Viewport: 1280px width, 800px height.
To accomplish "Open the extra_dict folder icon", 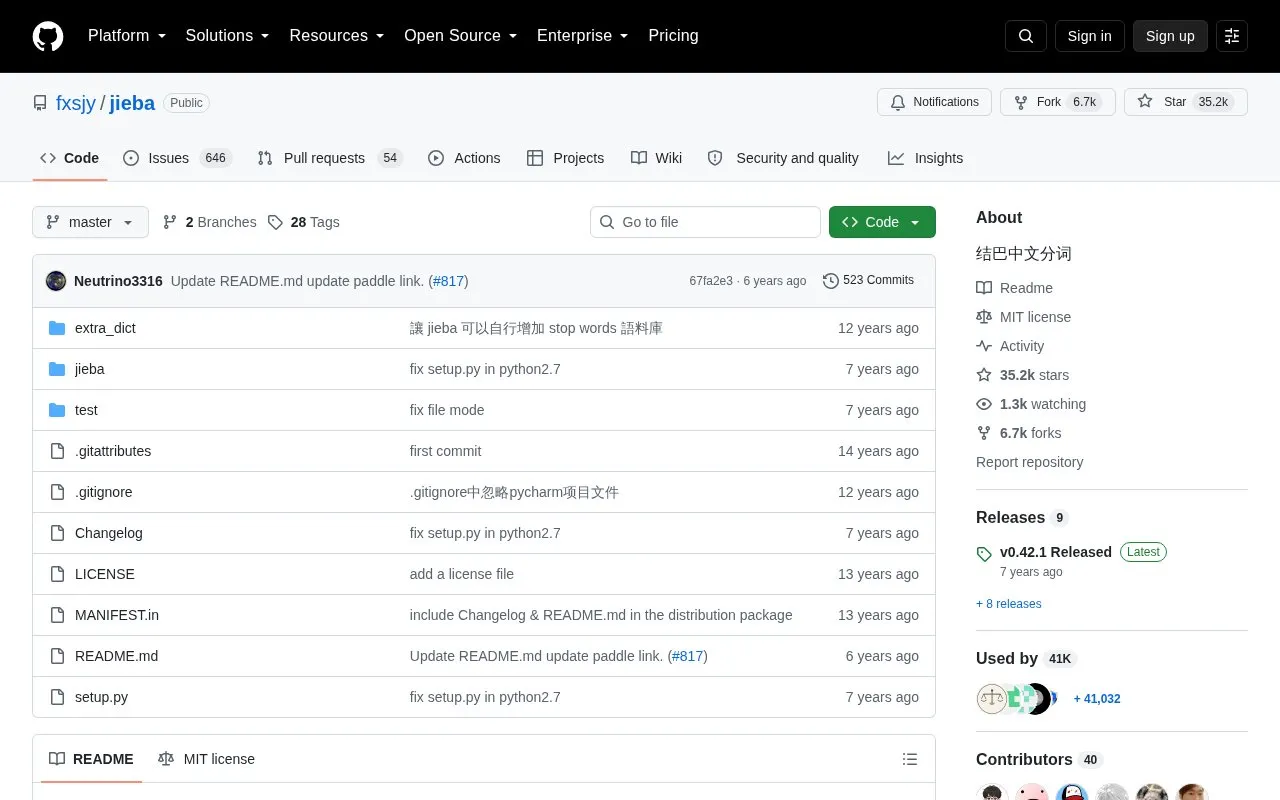I will [57, 328].
